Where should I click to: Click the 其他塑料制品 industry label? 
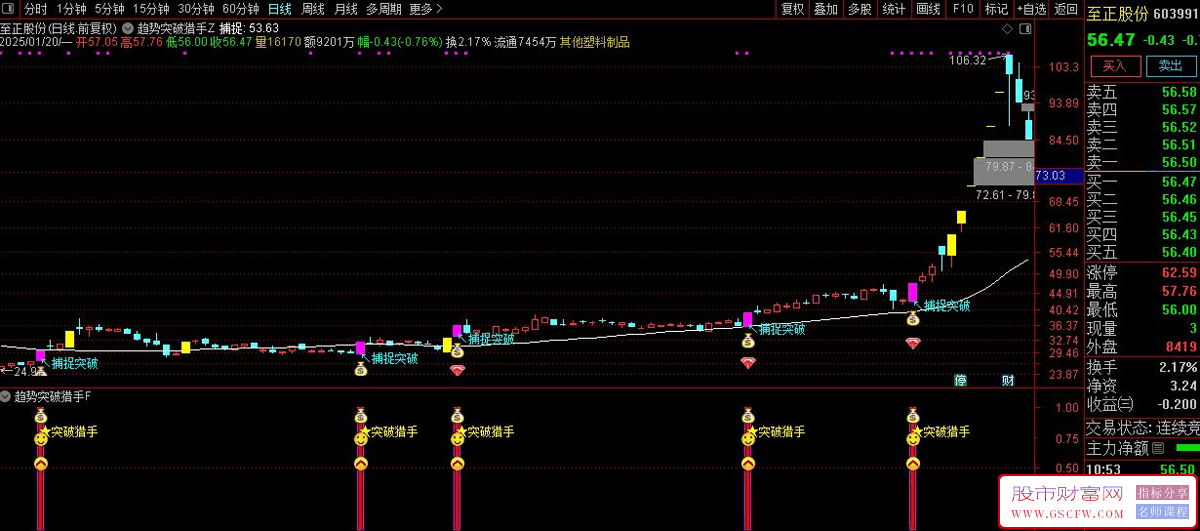(594, 42)
